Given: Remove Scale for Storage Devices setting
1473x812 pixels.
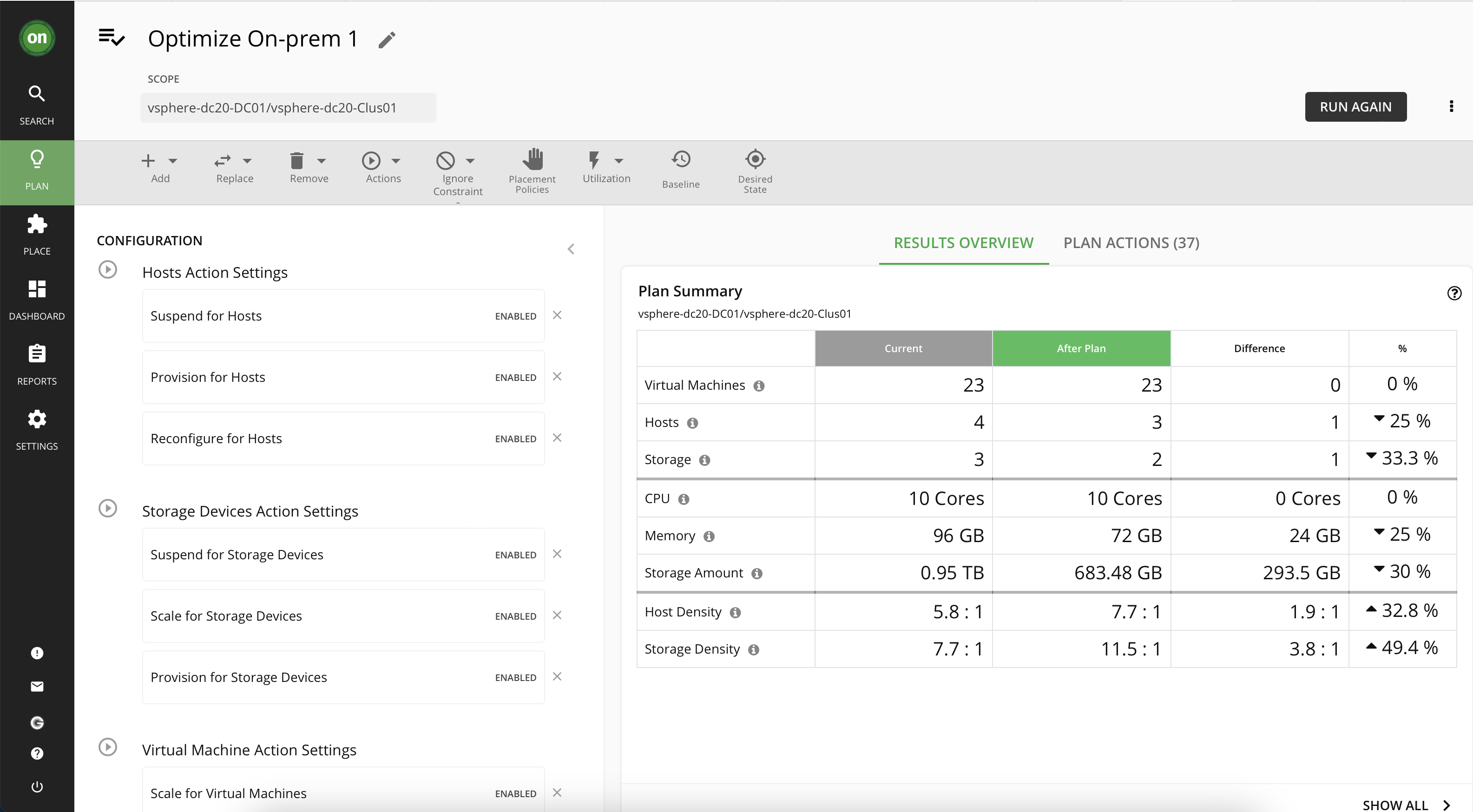Looking at the screenshot, I should 557,615.
